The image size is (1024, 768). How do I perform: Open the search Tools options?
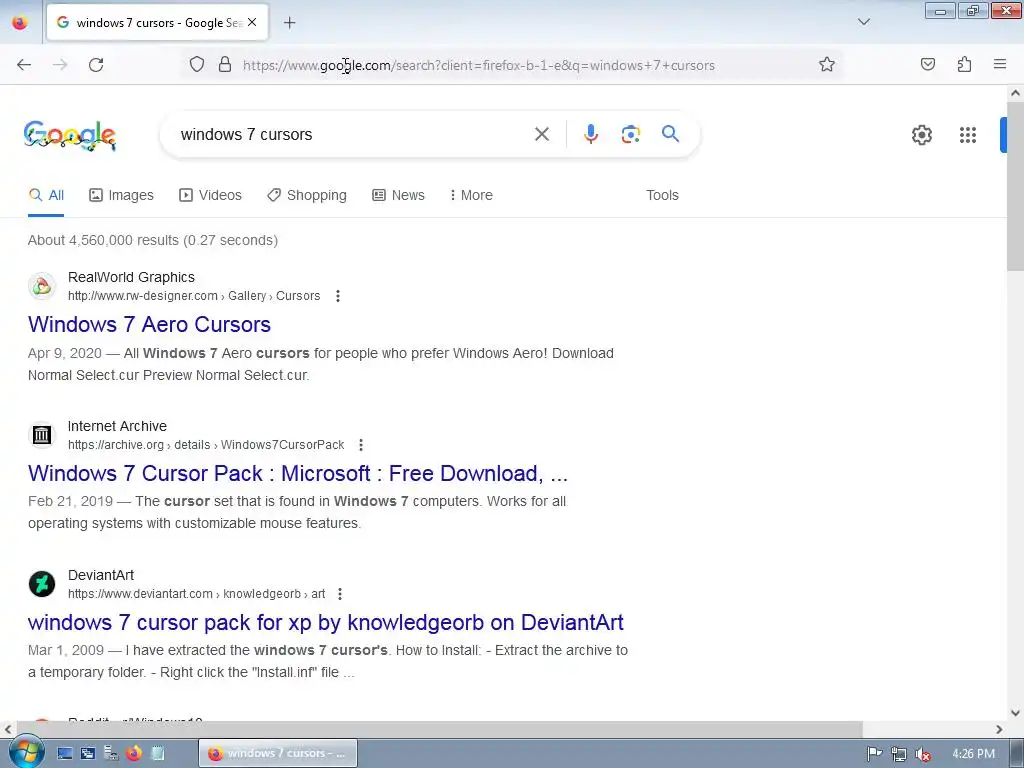pyautogui.click(x=662, y=195)
